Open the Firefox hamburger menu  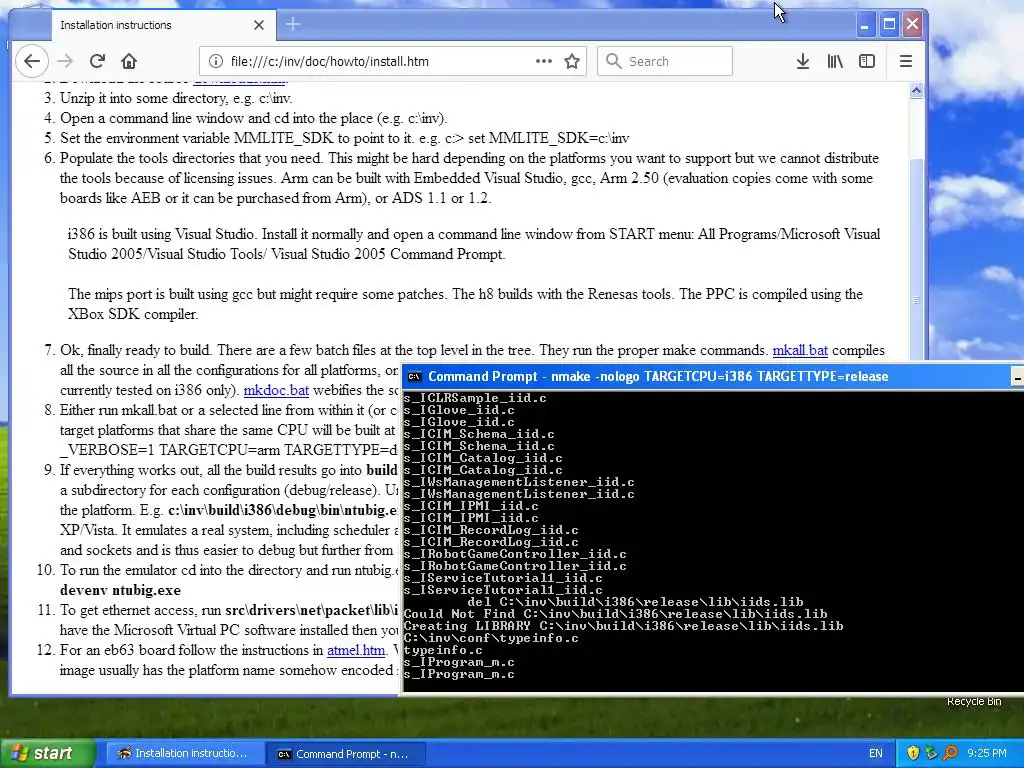905,61
